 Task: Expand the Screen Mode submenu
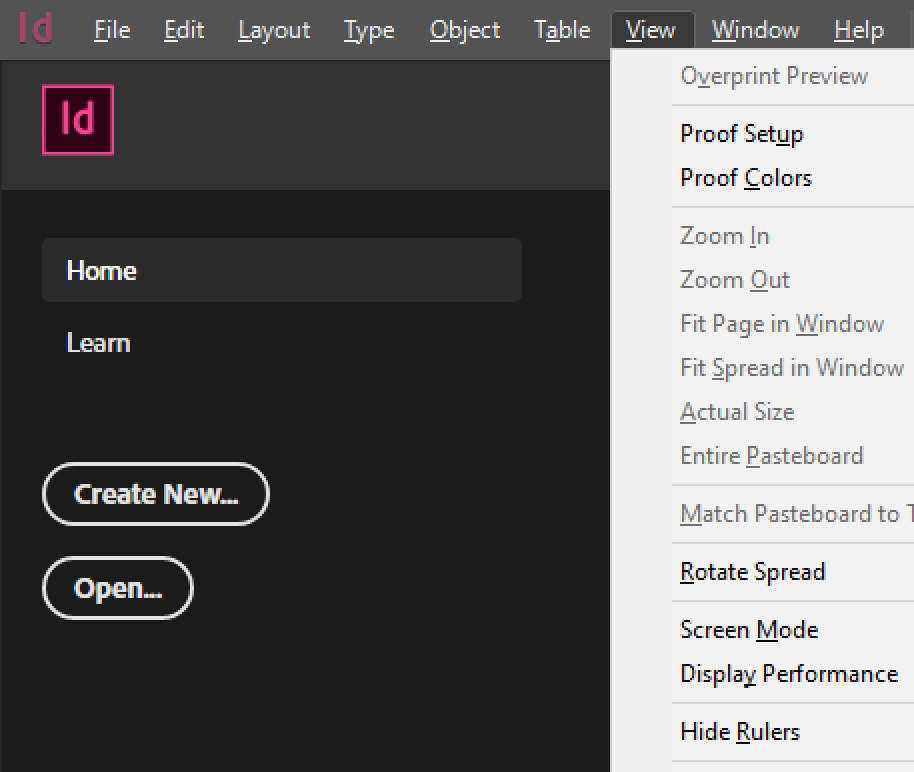click(x=749, y=630)
